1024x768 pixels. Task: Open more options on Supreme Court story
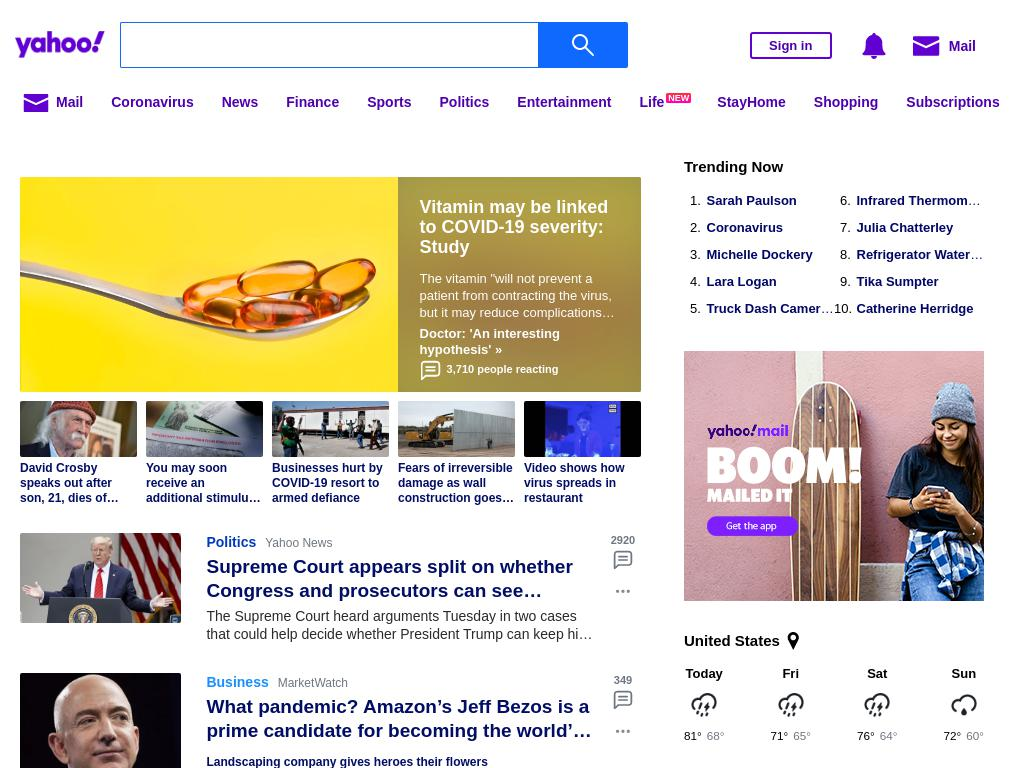point(622,591)
